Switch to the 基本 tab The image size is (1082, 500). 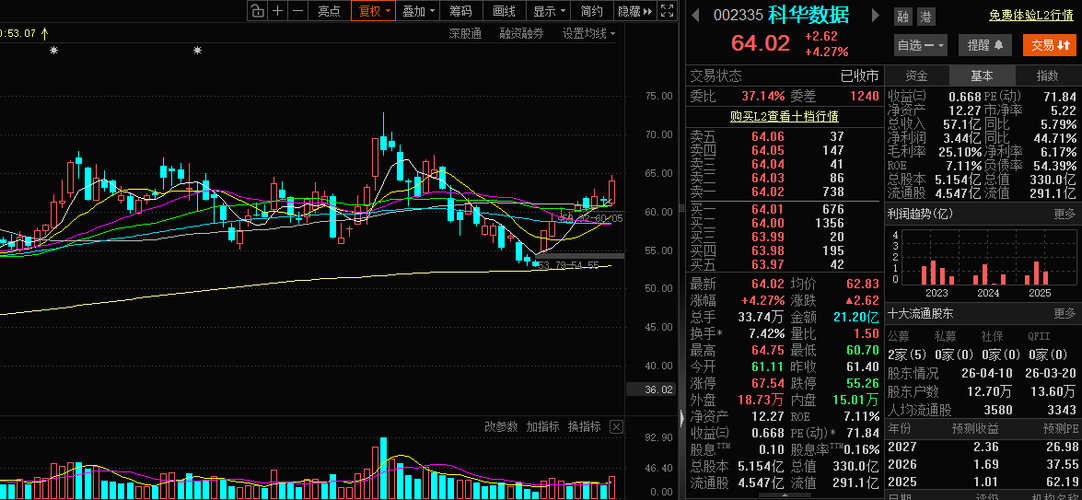point(981,76)
